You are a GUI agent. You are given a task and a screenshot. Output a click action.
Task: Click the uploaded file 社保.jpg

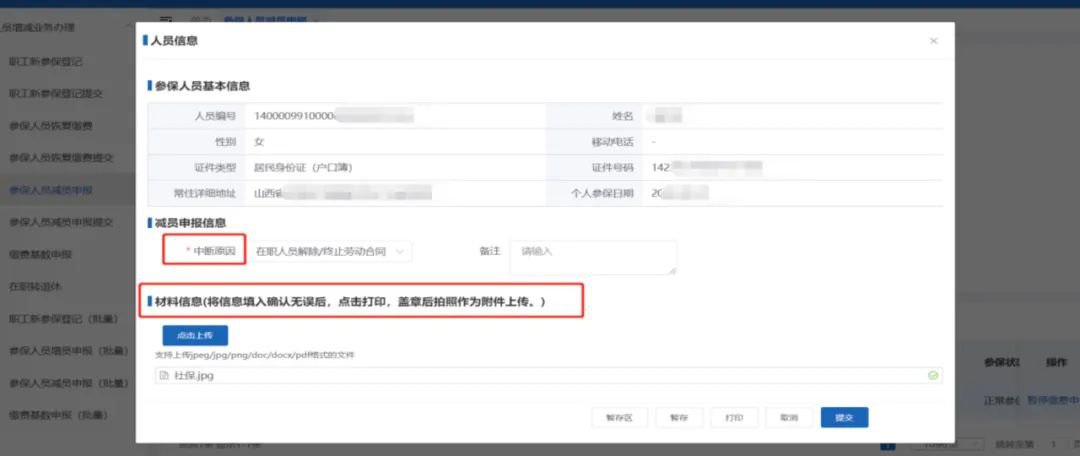coord(194,376)
